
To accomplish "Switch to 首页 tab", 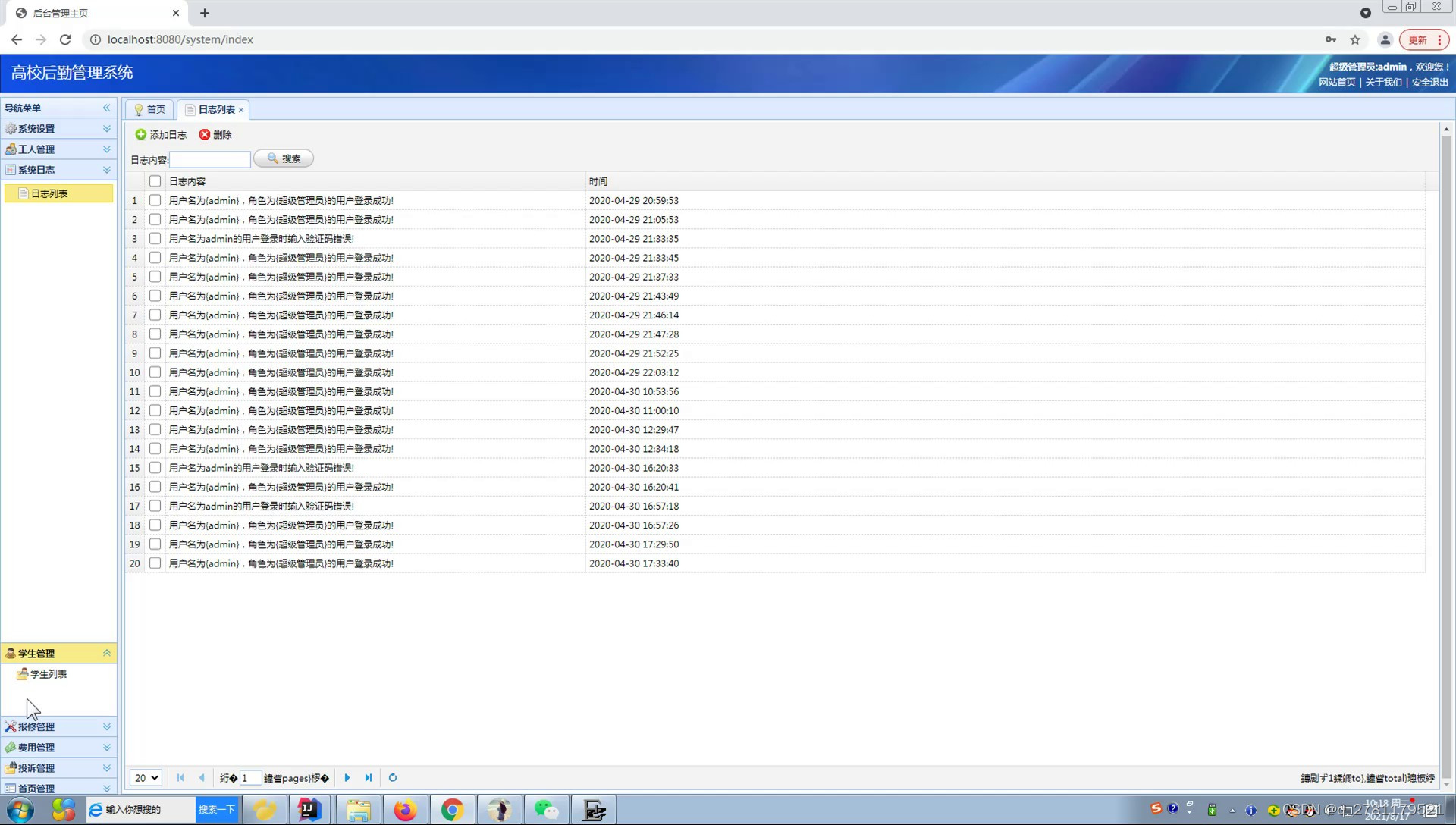I will tap(150, 110).
